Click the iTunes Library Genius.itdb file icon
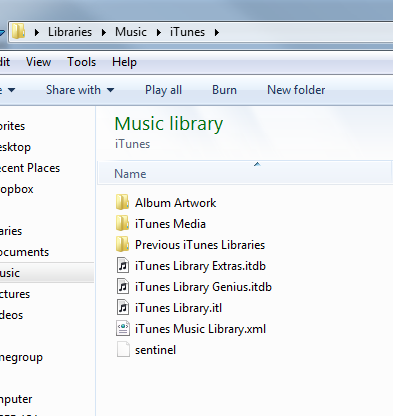 point(123,287)
